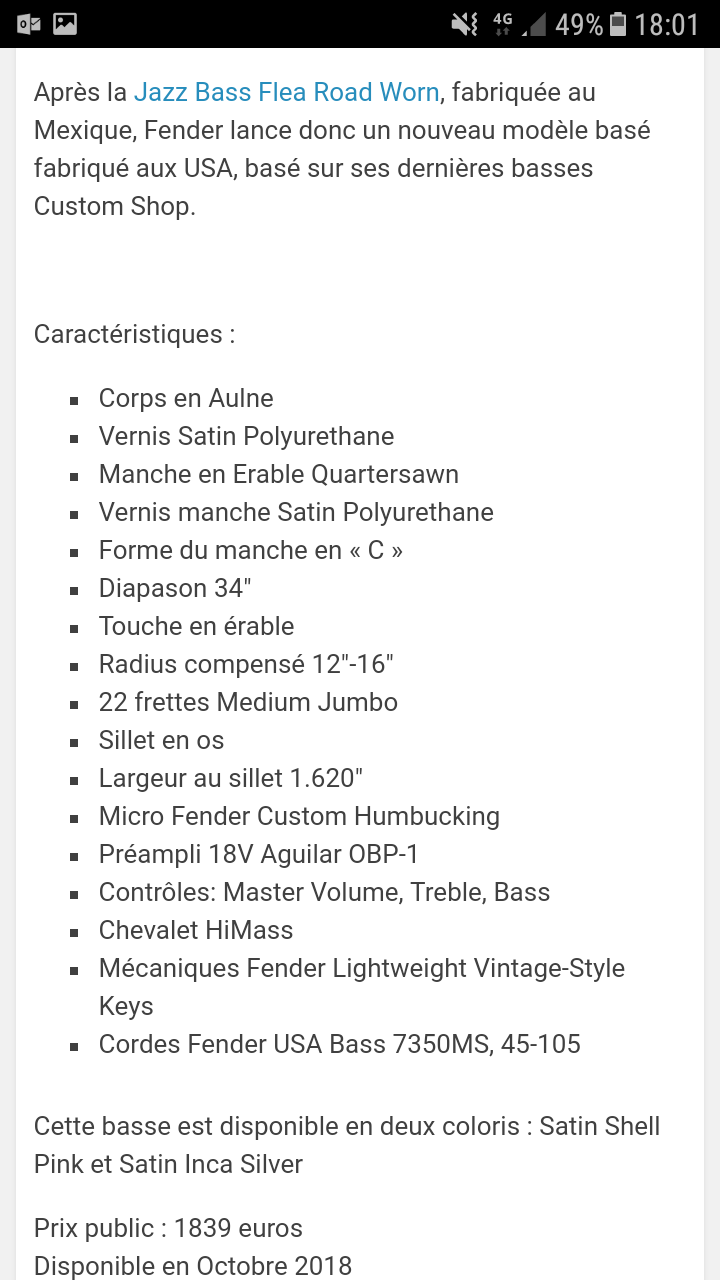
Task: Tap the "Corps en Aulne" list item
Action: pos(186,398)
